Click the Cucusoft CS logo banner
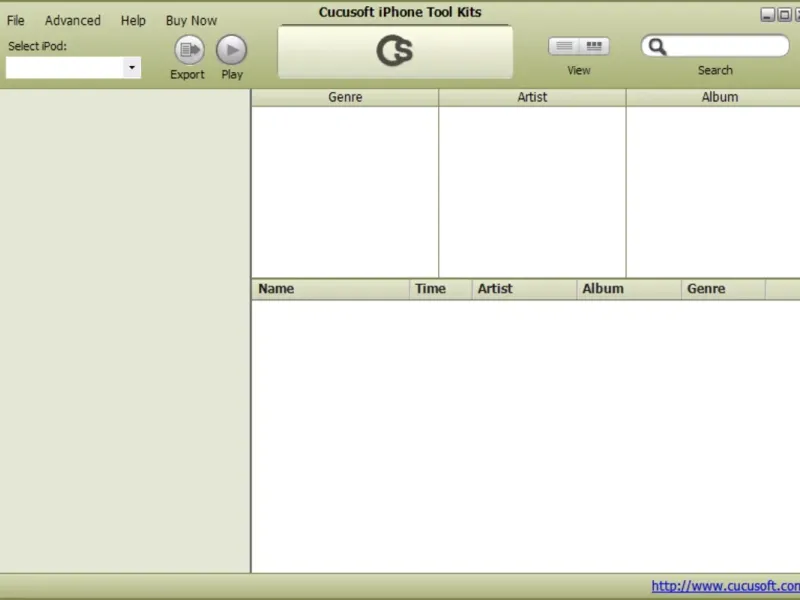The height and width of the screenshot is (600, 800). pos(395,52)
